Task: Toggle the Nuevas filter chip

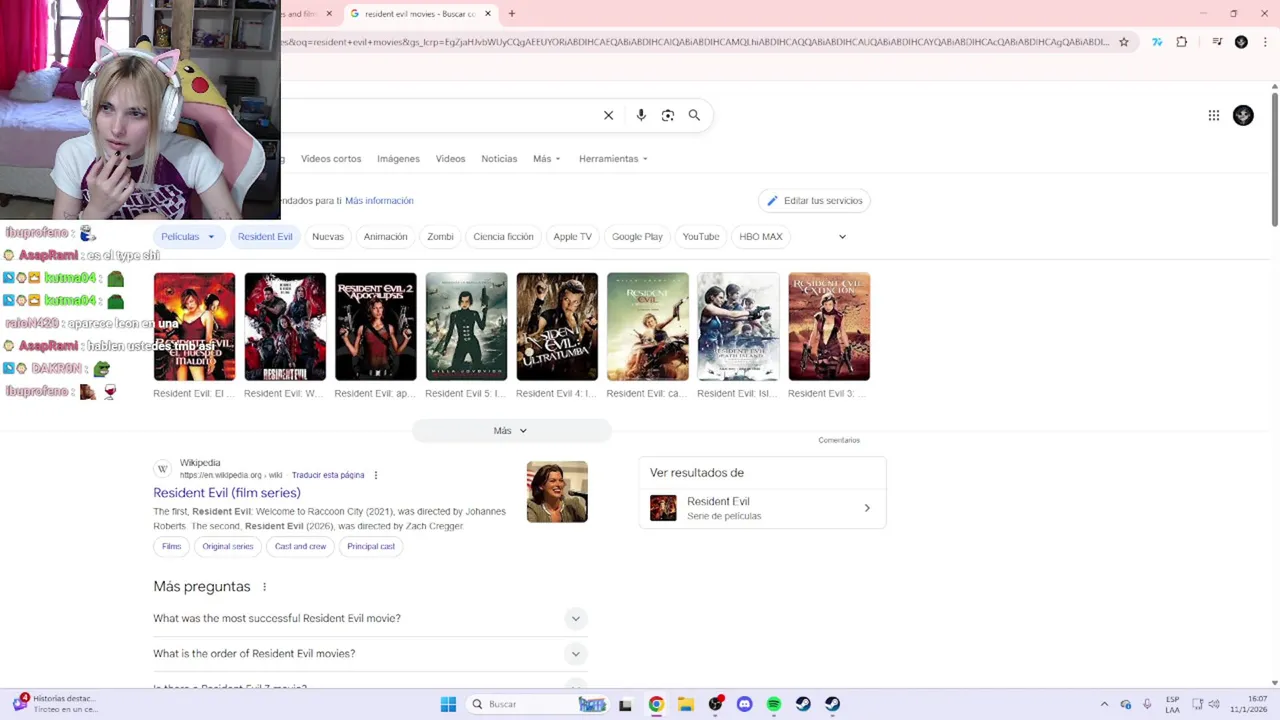Action: click(328, 237)
